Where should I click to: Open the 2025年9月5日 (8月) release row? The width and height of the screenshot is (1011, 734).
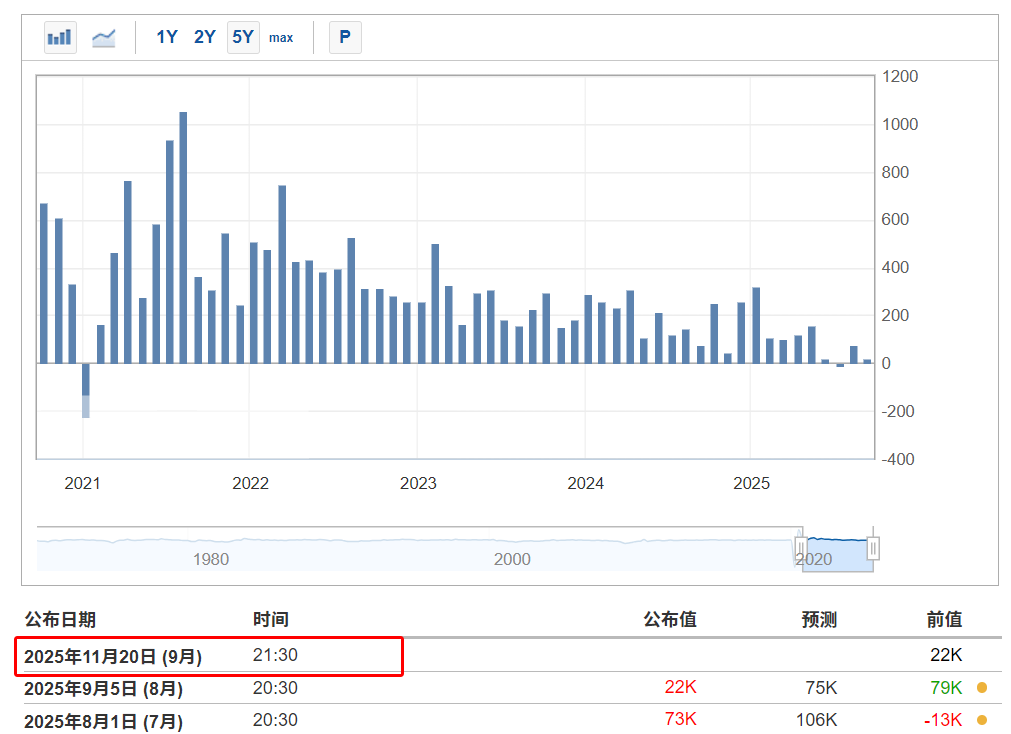pos(103,688)
